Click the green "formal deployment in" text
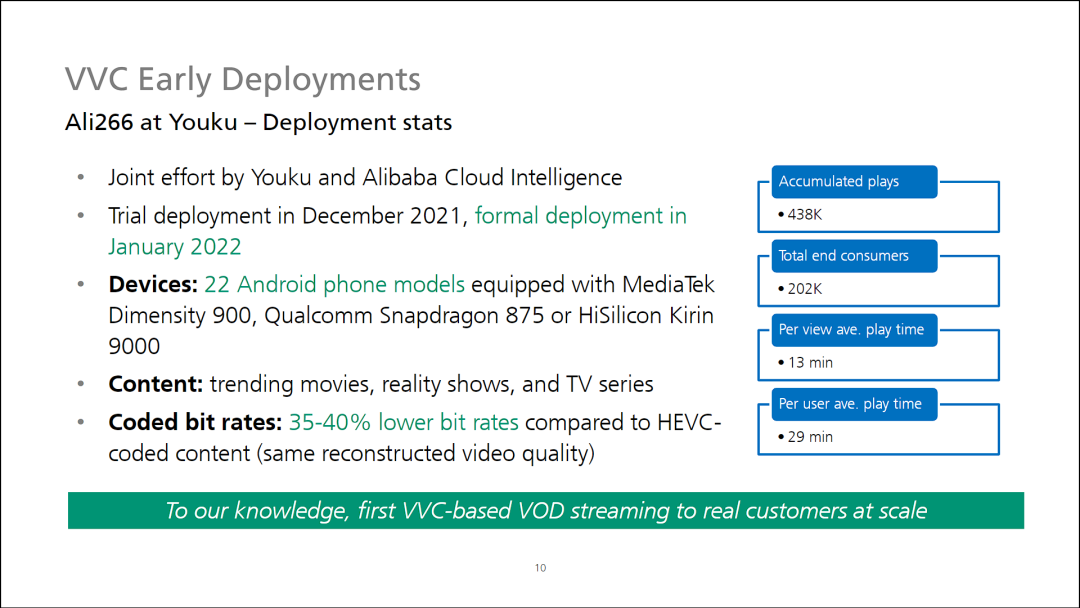This screenshot has height=608, width=1080. 580,216
